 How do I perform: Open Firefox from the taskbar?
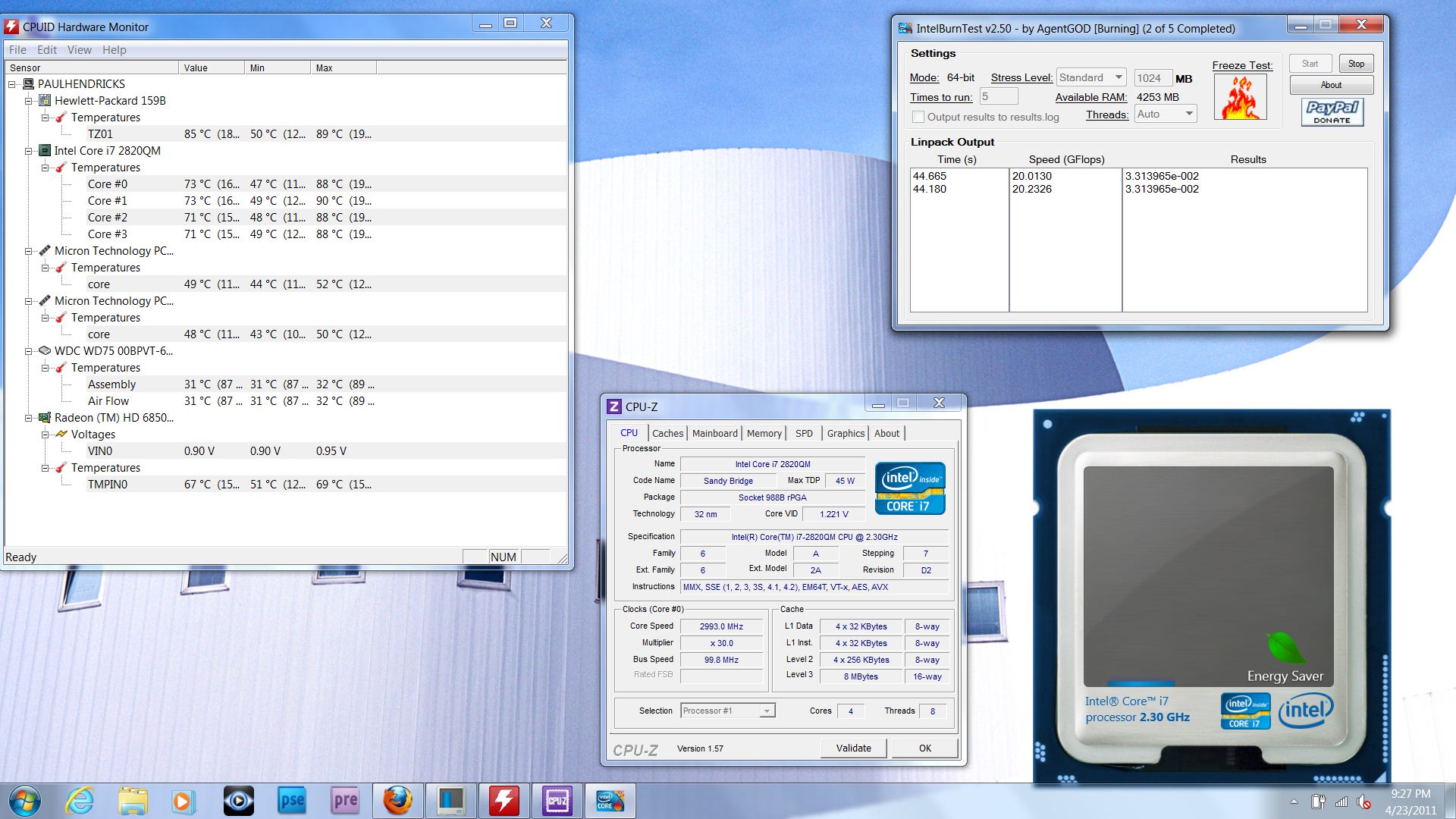tap(397, 801)
